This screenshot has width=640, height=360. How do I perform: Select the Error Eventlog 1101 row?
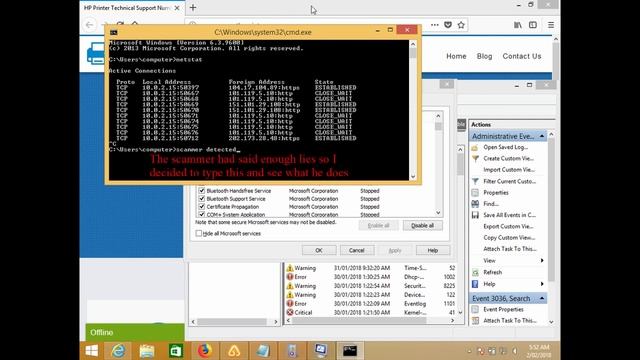point(371,304)
